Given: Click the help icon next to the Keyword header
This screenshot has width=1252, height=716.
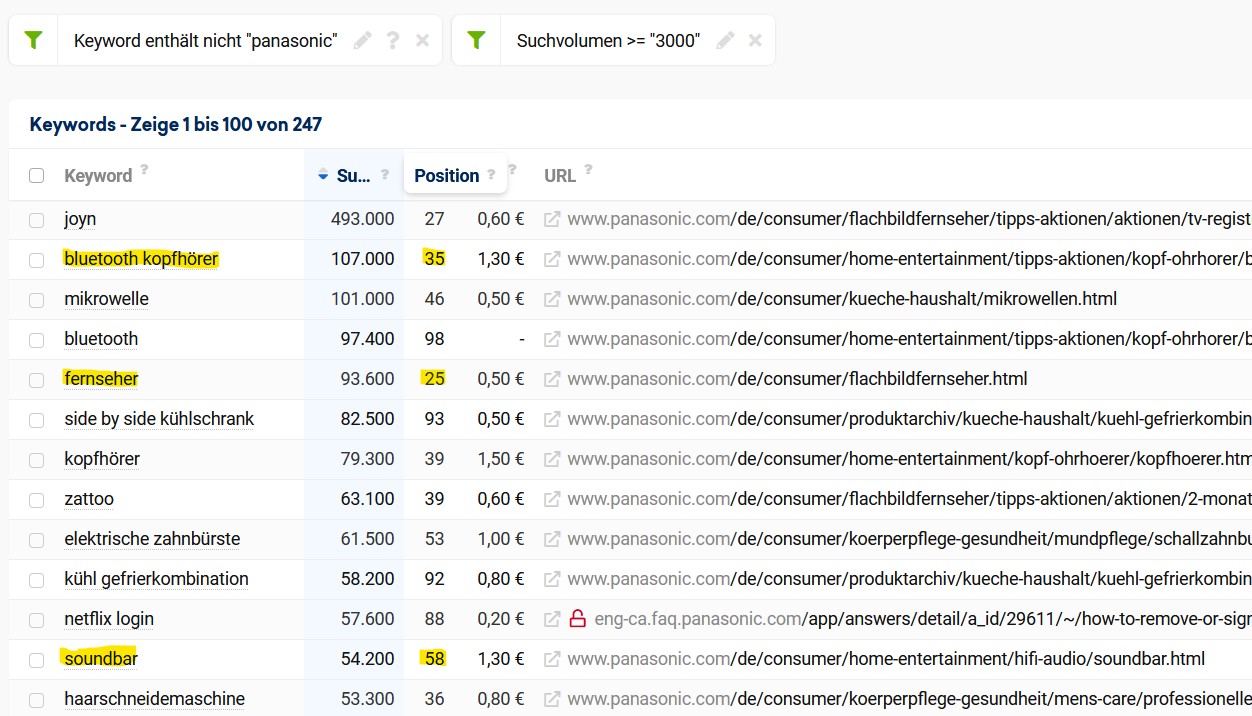Looking at the screenshot, I should click(144, 170).
